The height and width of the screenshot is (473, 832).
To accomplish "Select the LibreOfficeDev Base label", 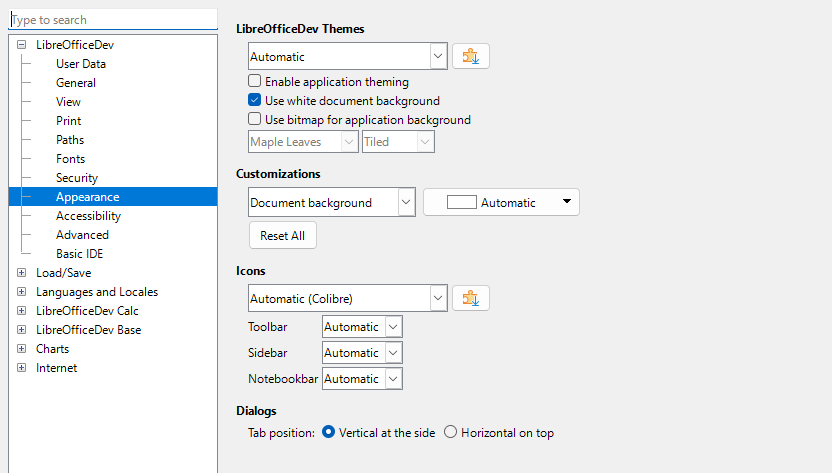I will [89, 330].
